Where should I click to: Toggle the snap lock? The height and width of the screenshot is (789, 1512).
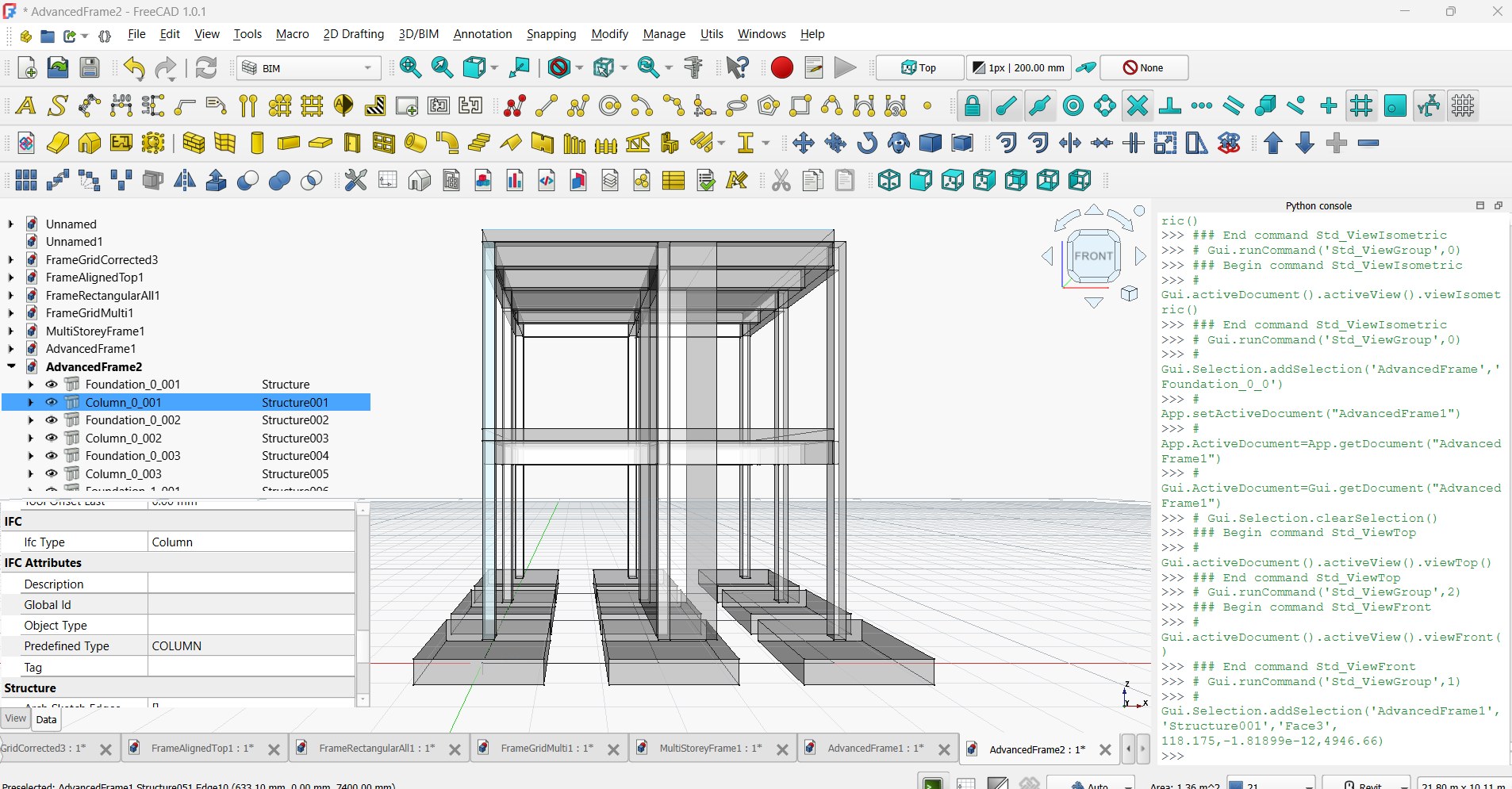973,105
